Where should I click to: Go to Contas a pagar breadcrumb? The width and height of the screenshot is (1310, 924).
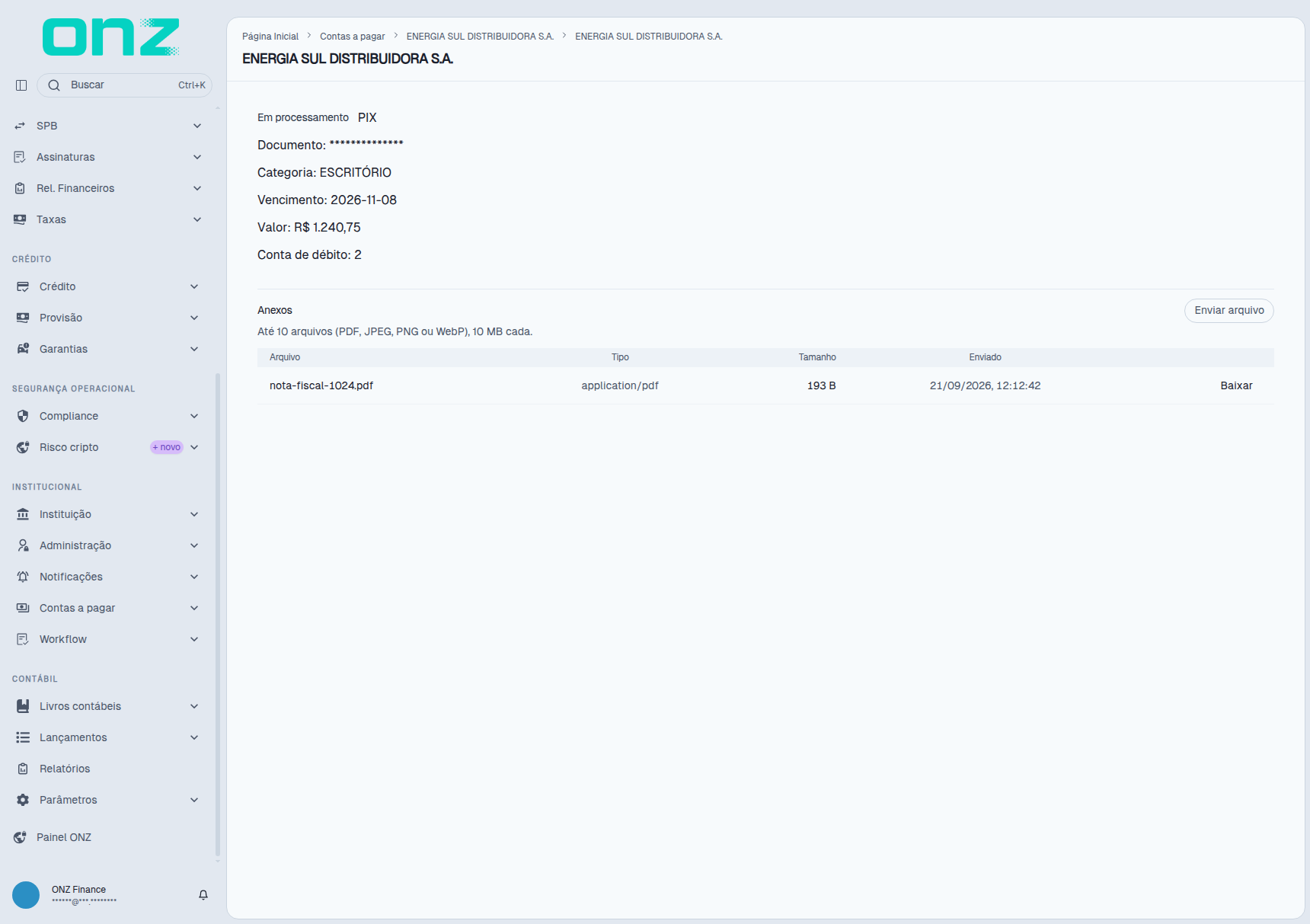(x=353, y=37)
